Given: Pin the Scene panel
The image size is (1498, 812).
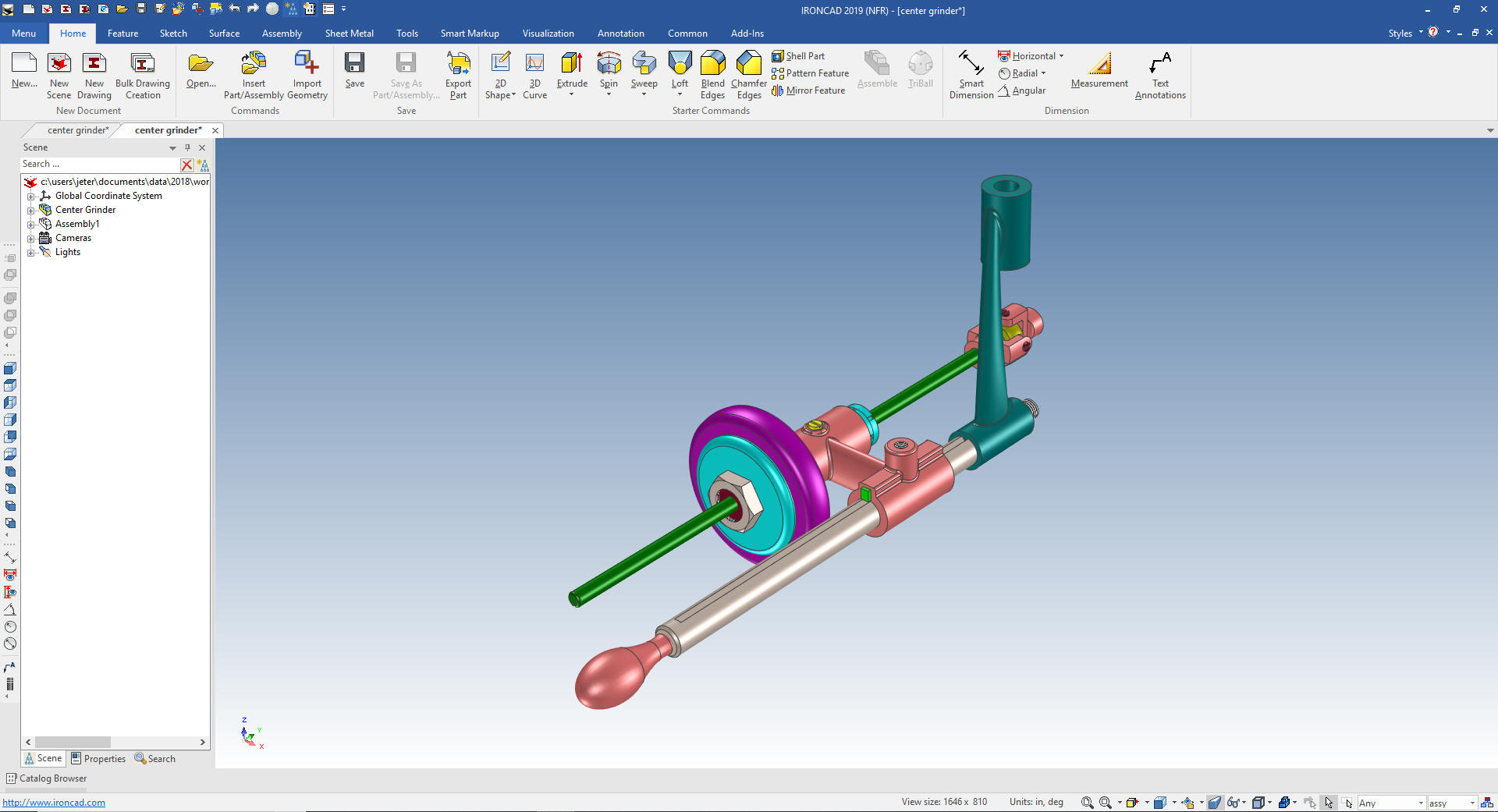Looking at the screenshot, I should (x=187, y=147).
